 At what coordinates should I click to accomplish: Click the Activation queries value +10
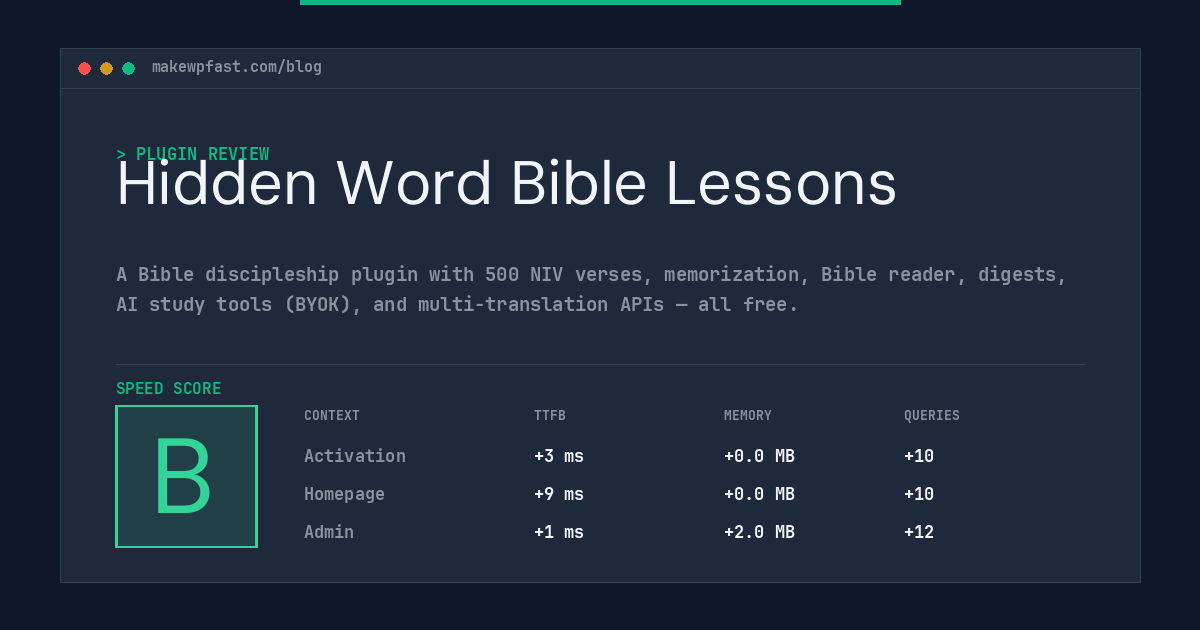(919, 456)
